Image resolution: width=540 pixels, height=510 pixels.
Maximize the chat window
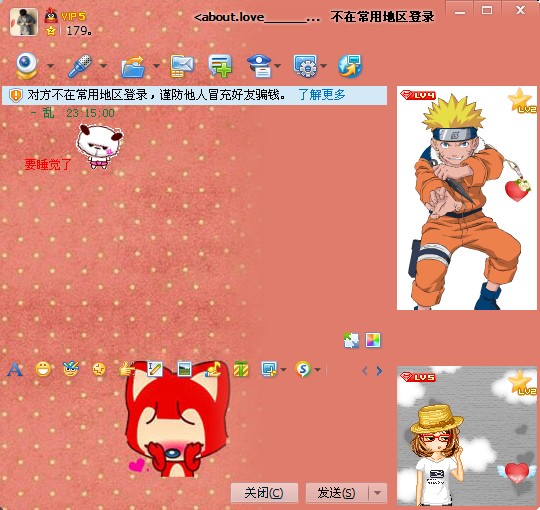point(487,10)
